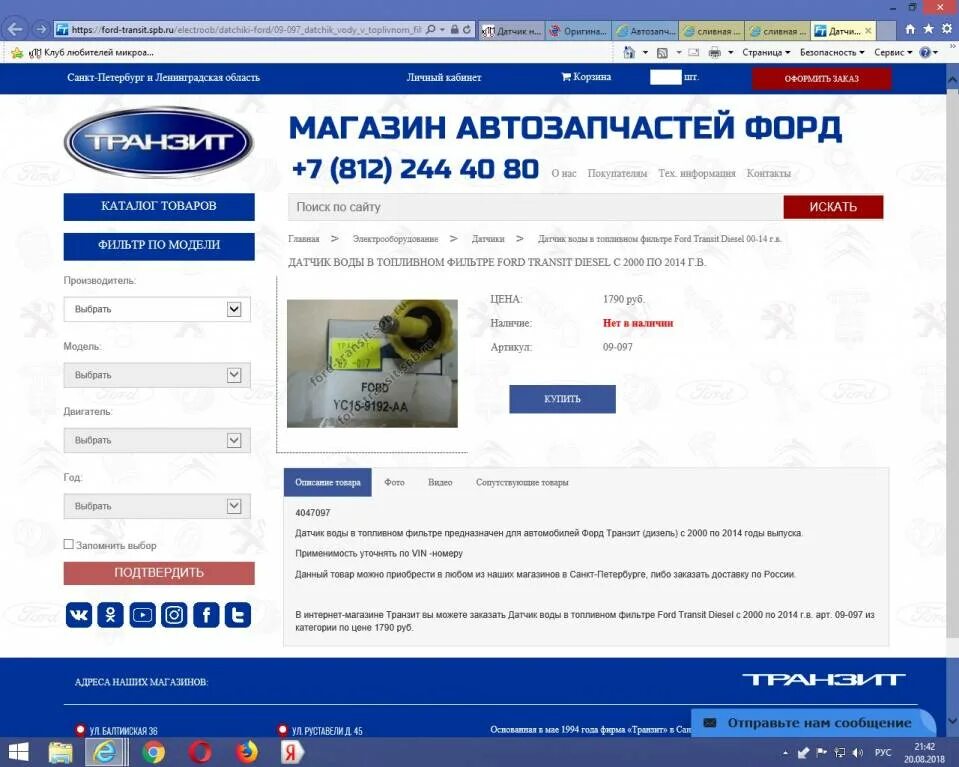
Task: Go back with browser back arrow
Action: pos(15,29)
